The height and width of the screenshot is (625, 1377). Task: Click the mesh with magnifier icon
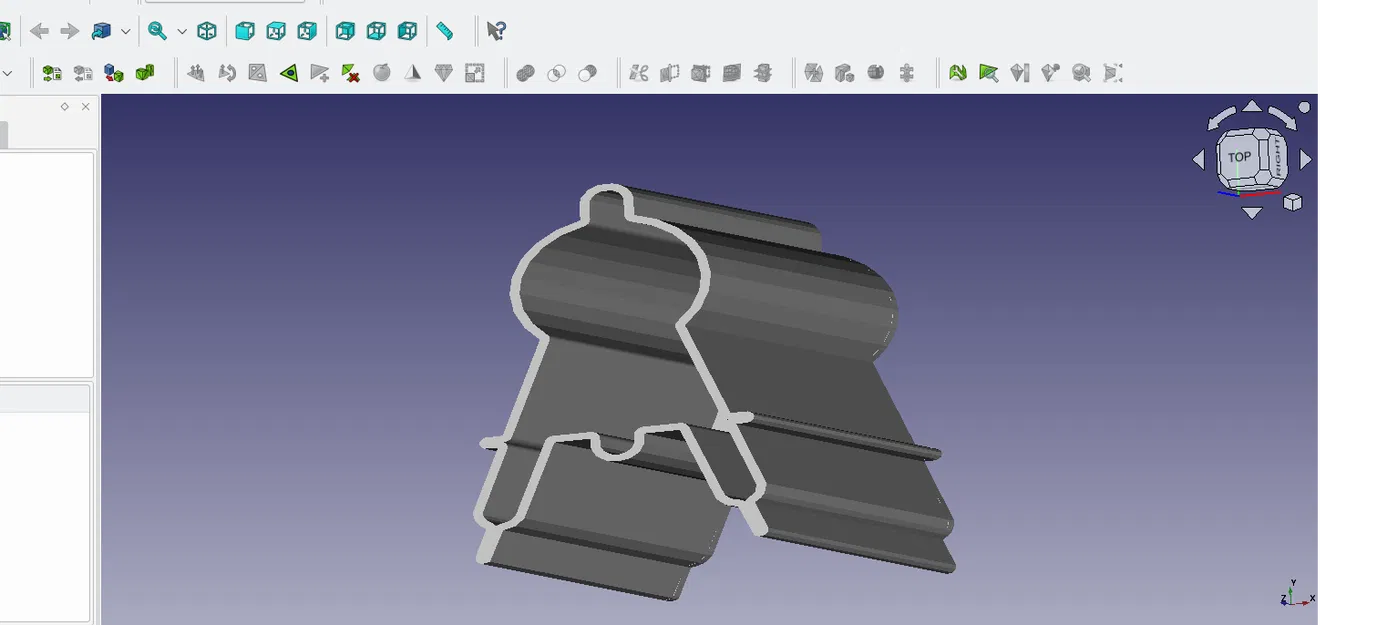[x=1082, y=73]
